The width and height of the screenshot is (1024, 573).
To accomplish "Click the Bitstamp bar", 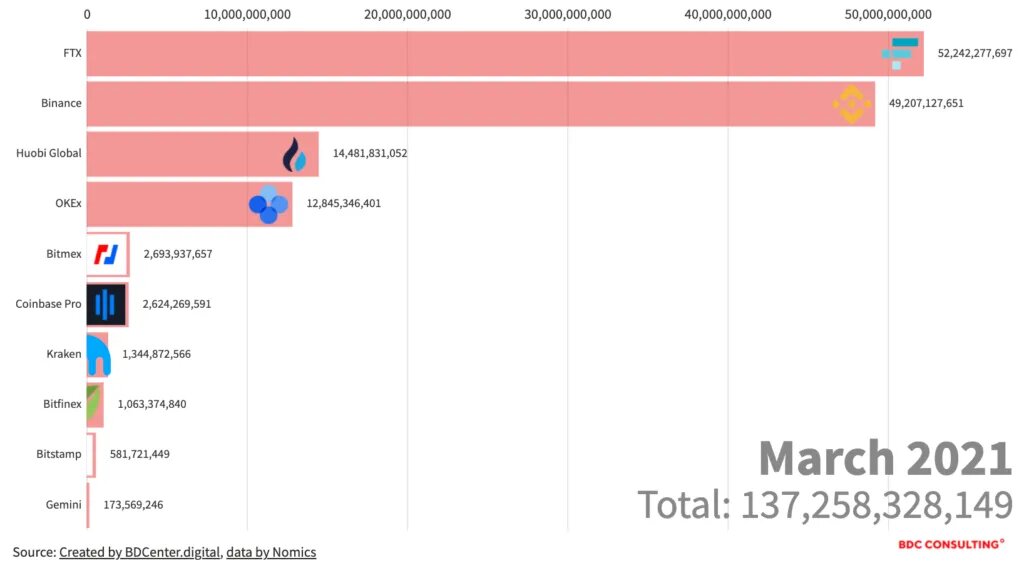I will tap(91, 454).
